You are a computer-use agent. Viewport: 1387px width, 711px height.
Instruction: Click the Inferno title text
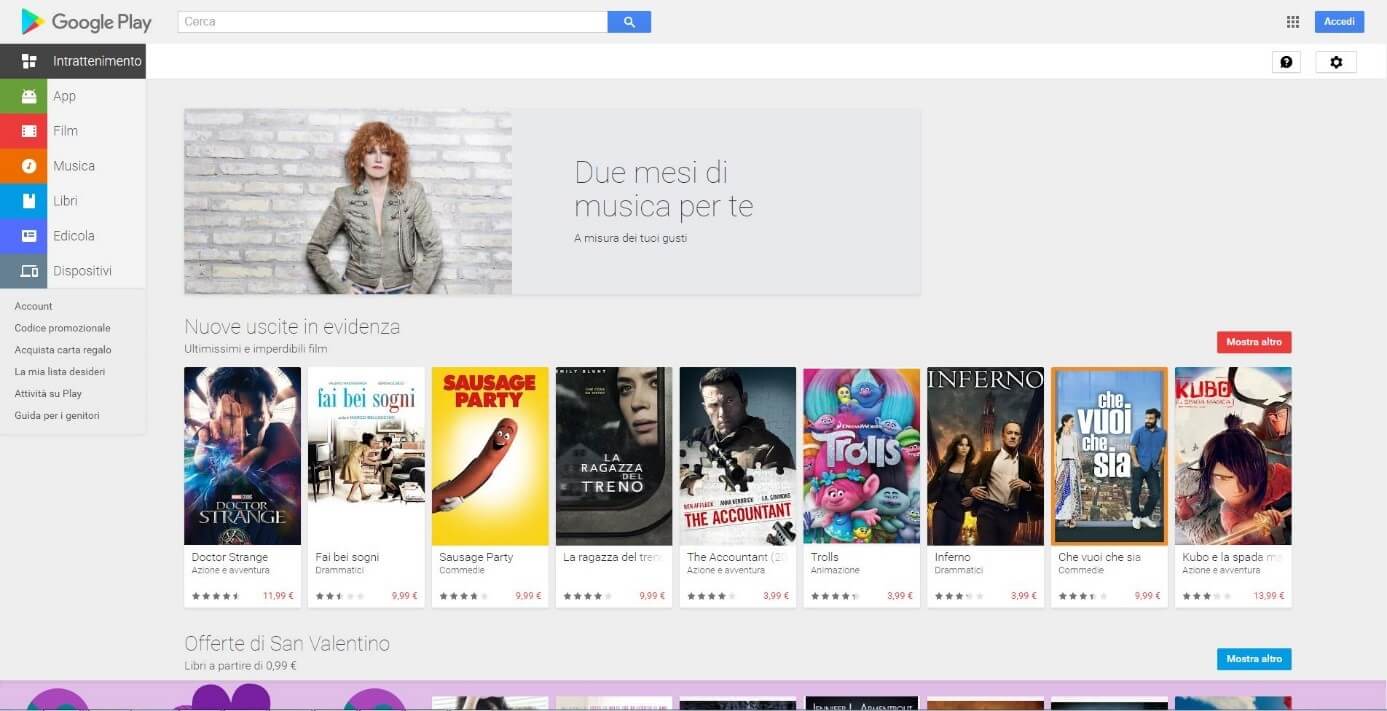click(x=952, y=557)
